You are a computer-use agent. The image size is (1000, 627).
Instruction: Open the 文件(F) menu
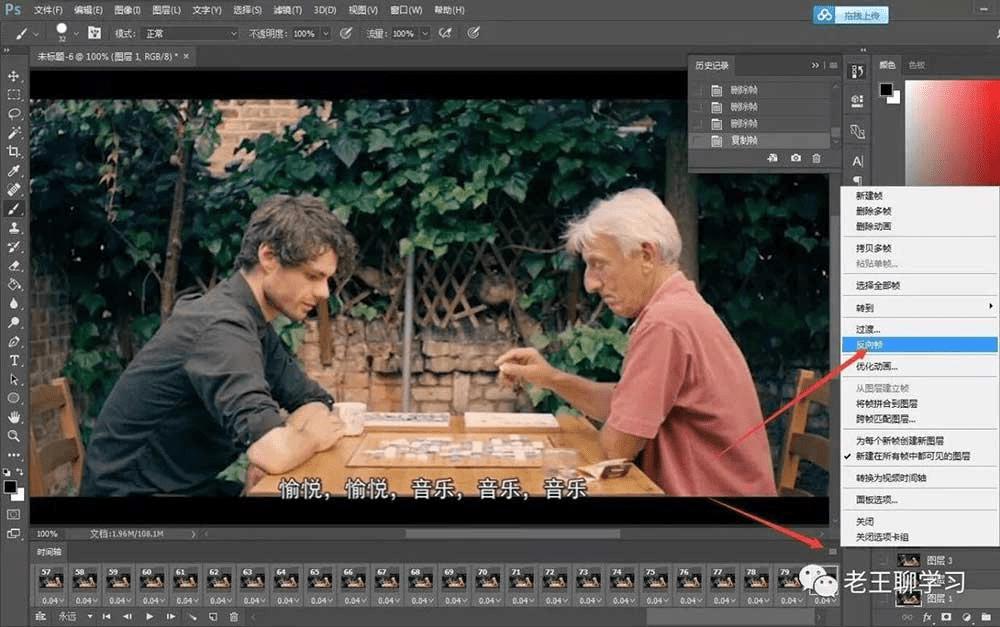[x=48, y=10]
